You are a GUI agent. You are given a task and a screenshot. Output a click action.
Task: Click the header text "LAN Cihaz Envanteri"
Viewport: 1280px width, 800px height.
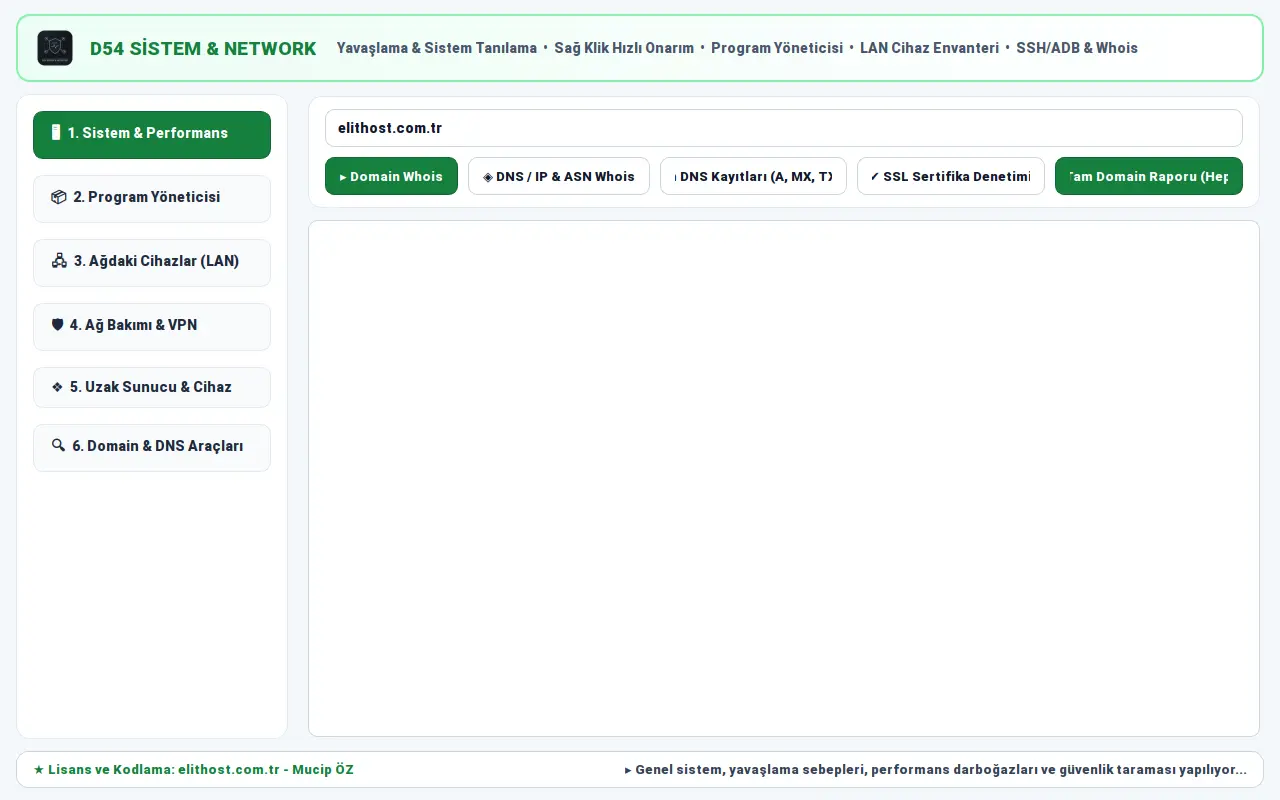[x=929, y=48]
